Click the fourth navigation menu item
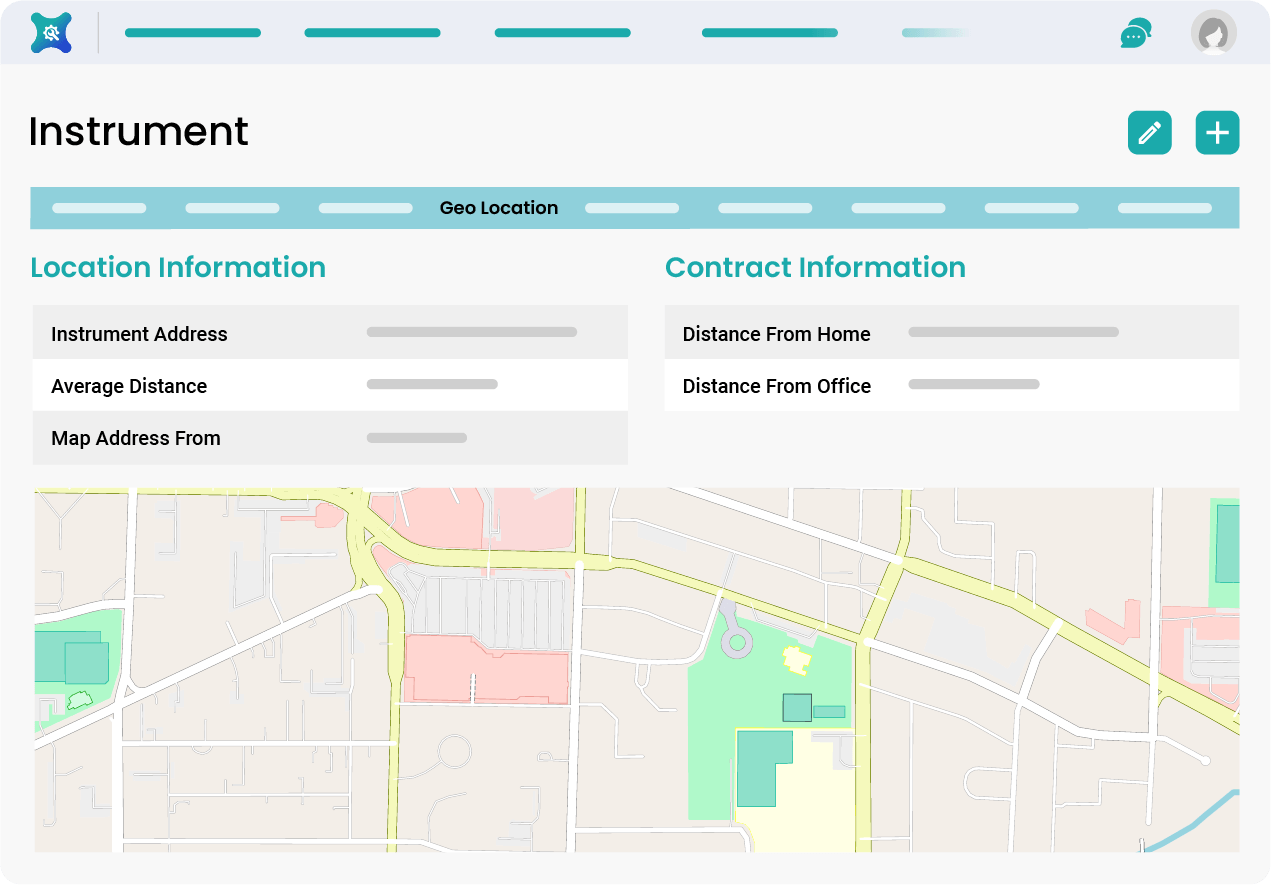 click(x=769, y=32)
